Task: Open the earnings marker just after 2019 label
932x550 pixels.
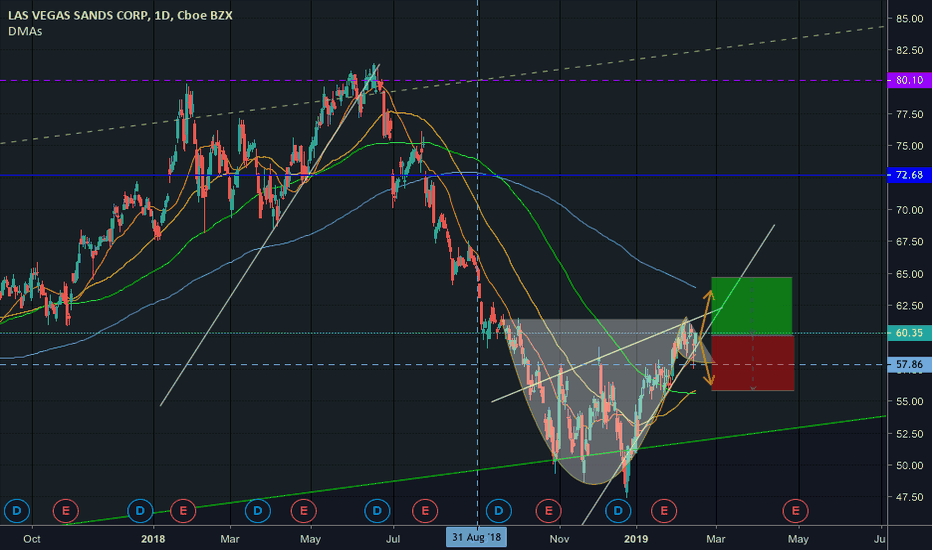Action: [x=664, y=510]
